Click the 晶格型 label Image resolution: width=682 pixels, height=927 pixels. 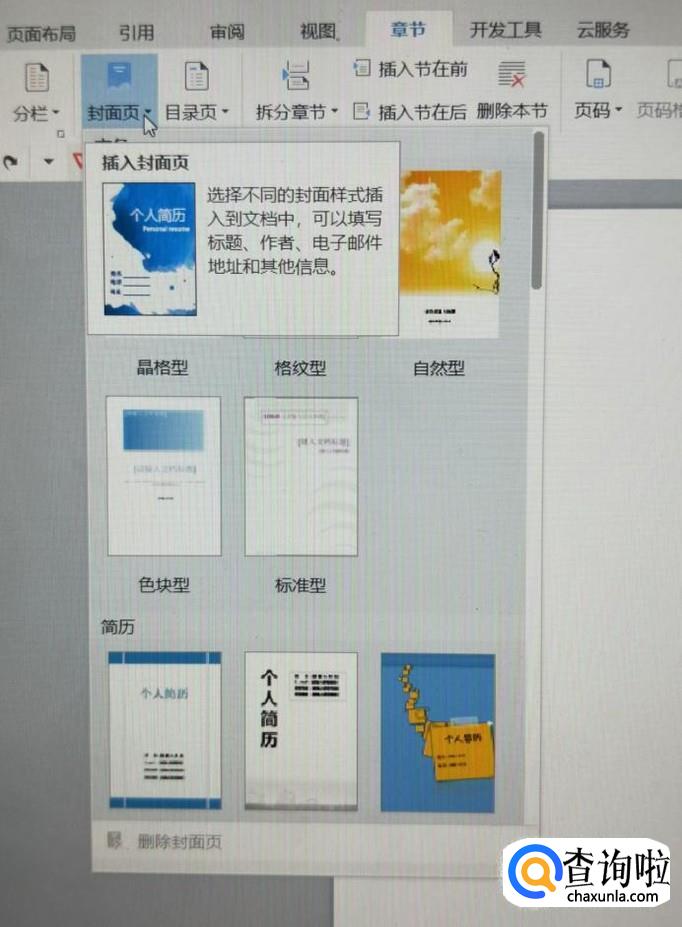[x=163, y=368]
